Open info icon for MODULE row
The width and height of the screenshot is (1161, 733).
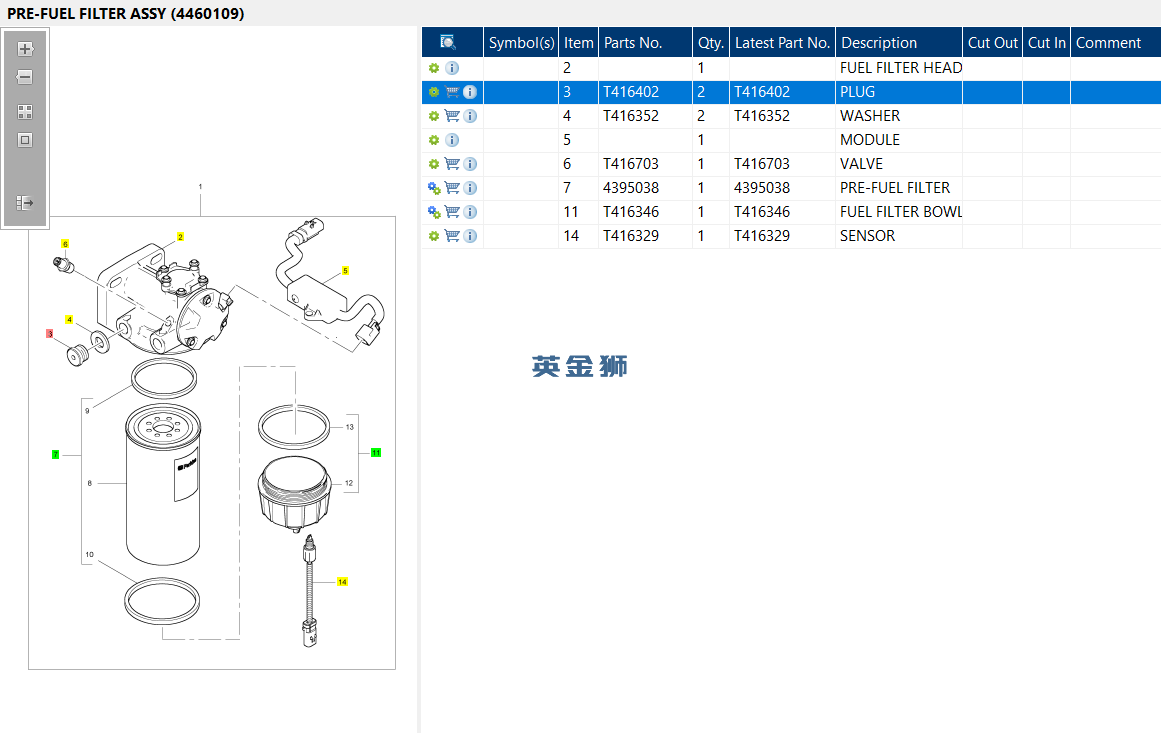click(452, 140)
